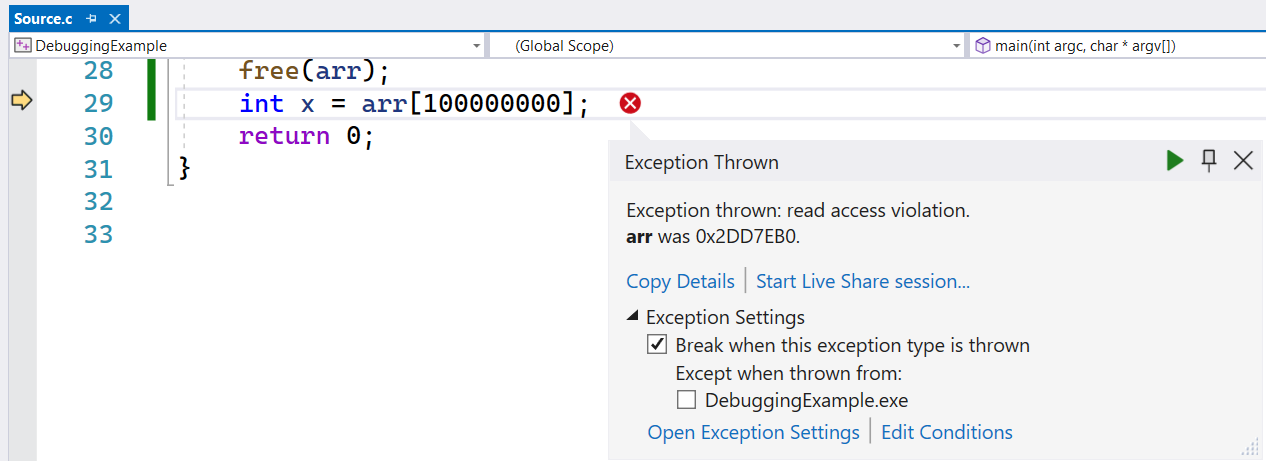Click the green Continue arrow in popup
The width and height of the screenshot is (1266, 461).
tap(1175, 161)
